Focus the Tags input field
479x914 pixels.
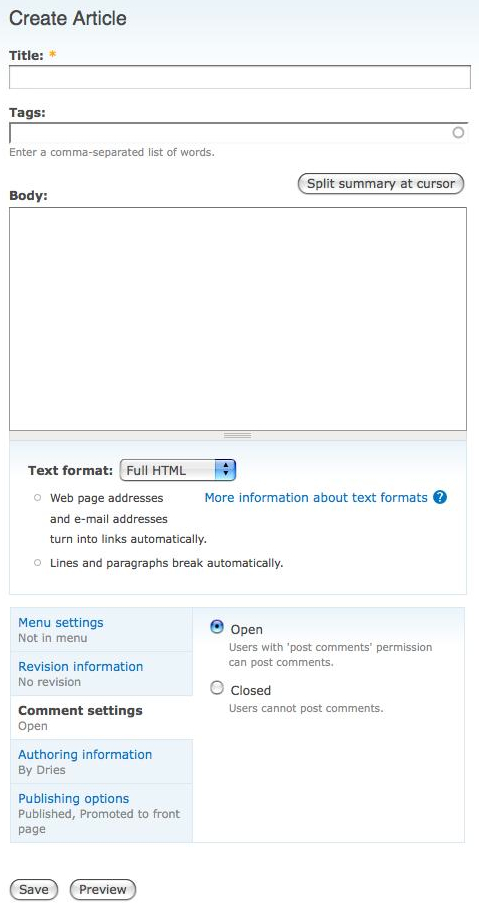238,133
